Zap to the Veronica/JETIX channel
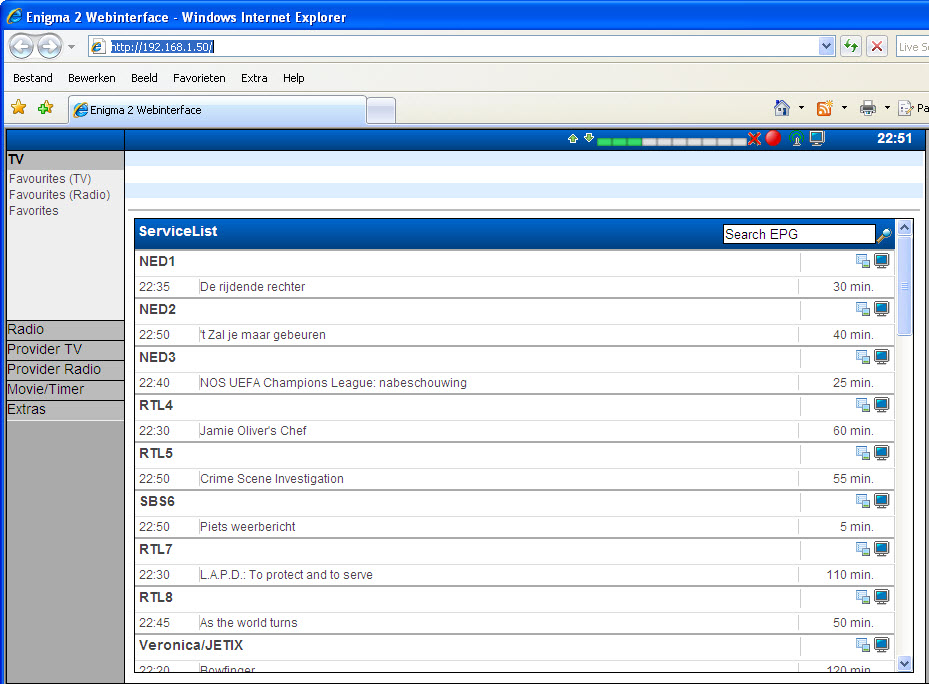Screen dimensions: 929x684 (191, 645)
